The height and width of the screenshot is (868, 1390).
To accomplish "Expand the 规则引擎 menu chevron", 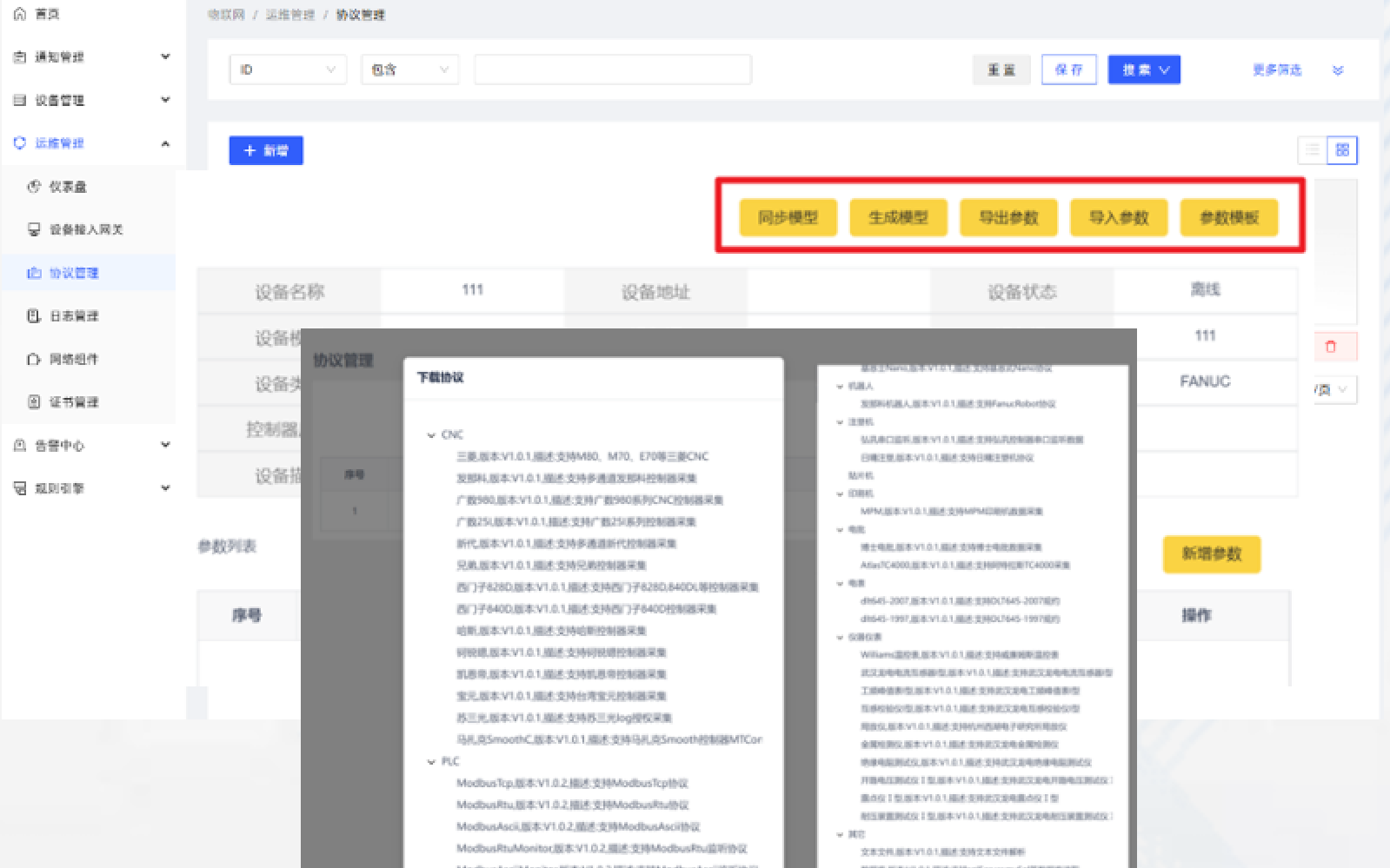I will click(165, 488).
